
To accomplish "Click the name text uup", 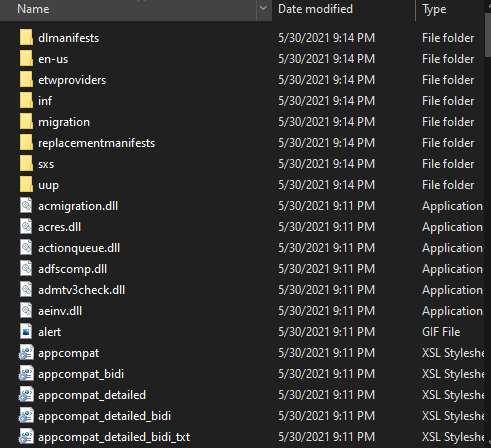I will click(x=48, y=185).
